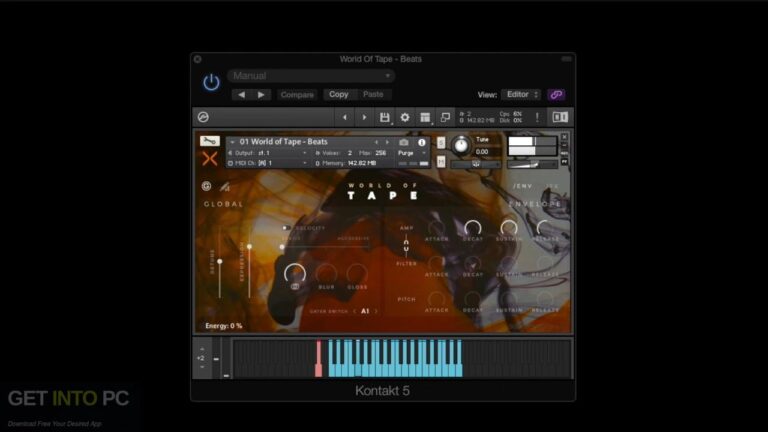Image resolution: width=768 pixels, height=432 pixels.
Task: Click the Copy button
Action: [x=338, y=95]
